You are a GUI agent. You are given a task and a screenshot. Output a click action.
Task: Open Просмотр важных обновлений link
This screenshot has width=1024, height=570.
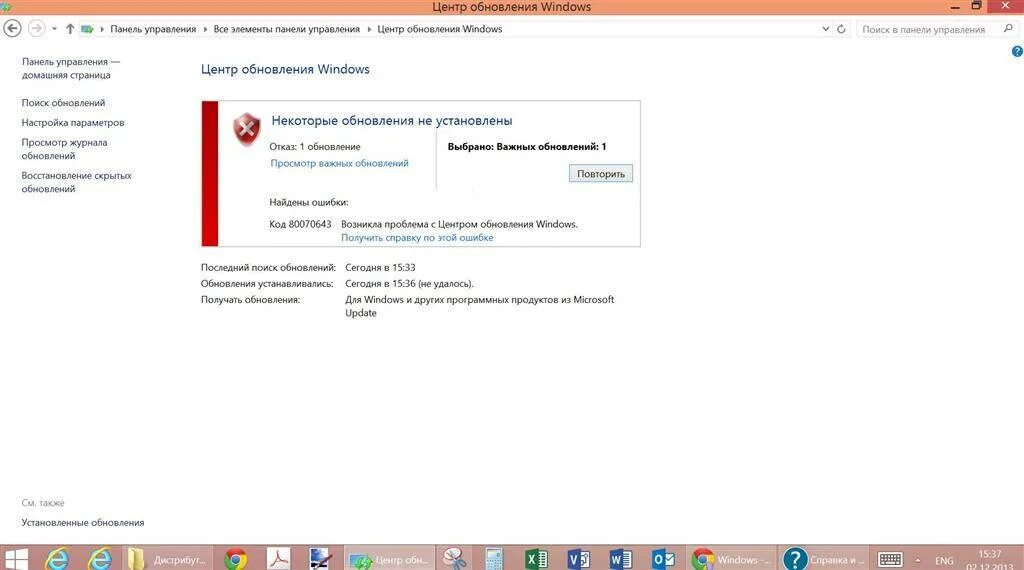click(339, 163)
